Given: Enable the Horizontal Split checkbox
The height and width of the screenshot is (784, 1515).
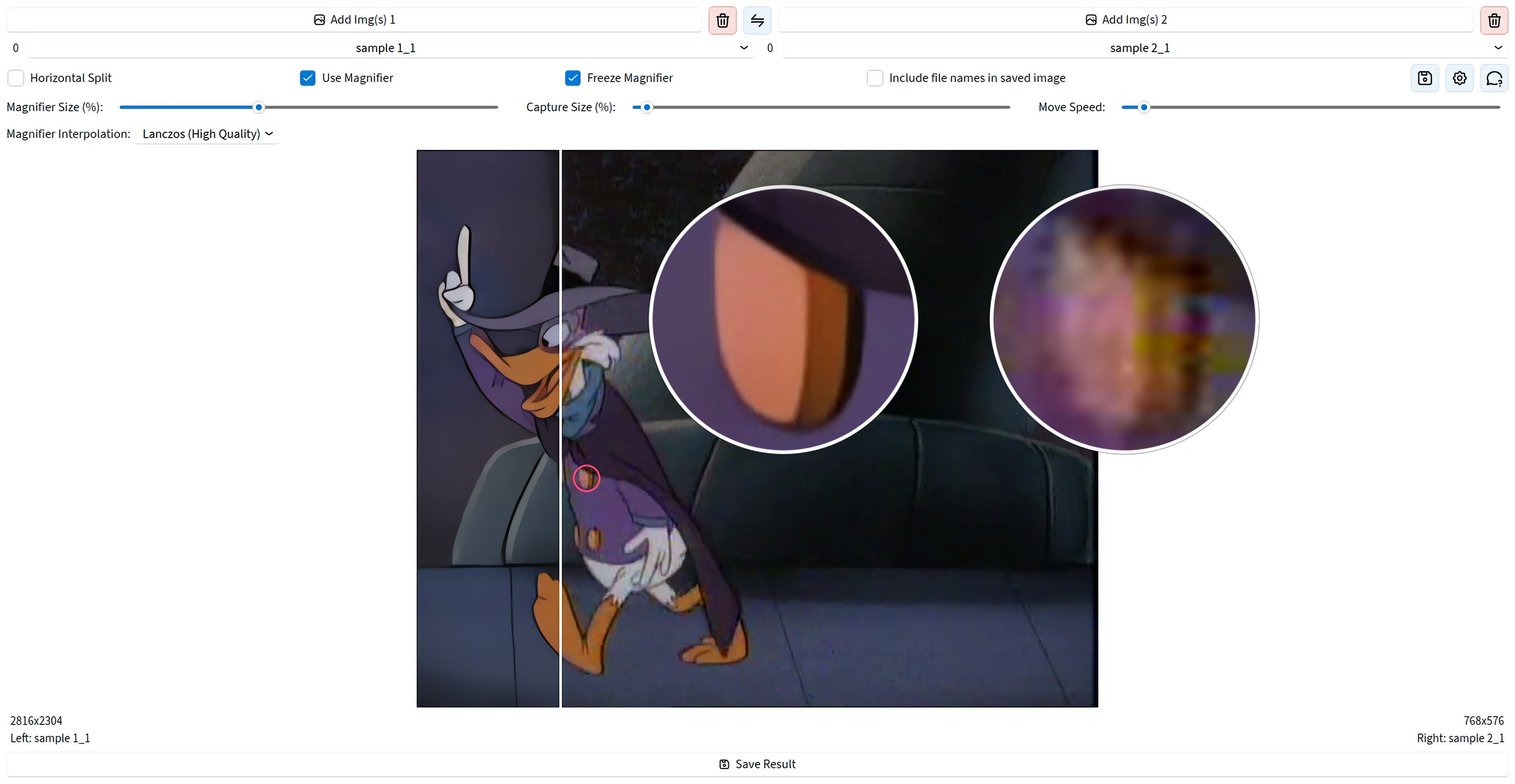Looking at the screenshot, I should coord(16,78).
